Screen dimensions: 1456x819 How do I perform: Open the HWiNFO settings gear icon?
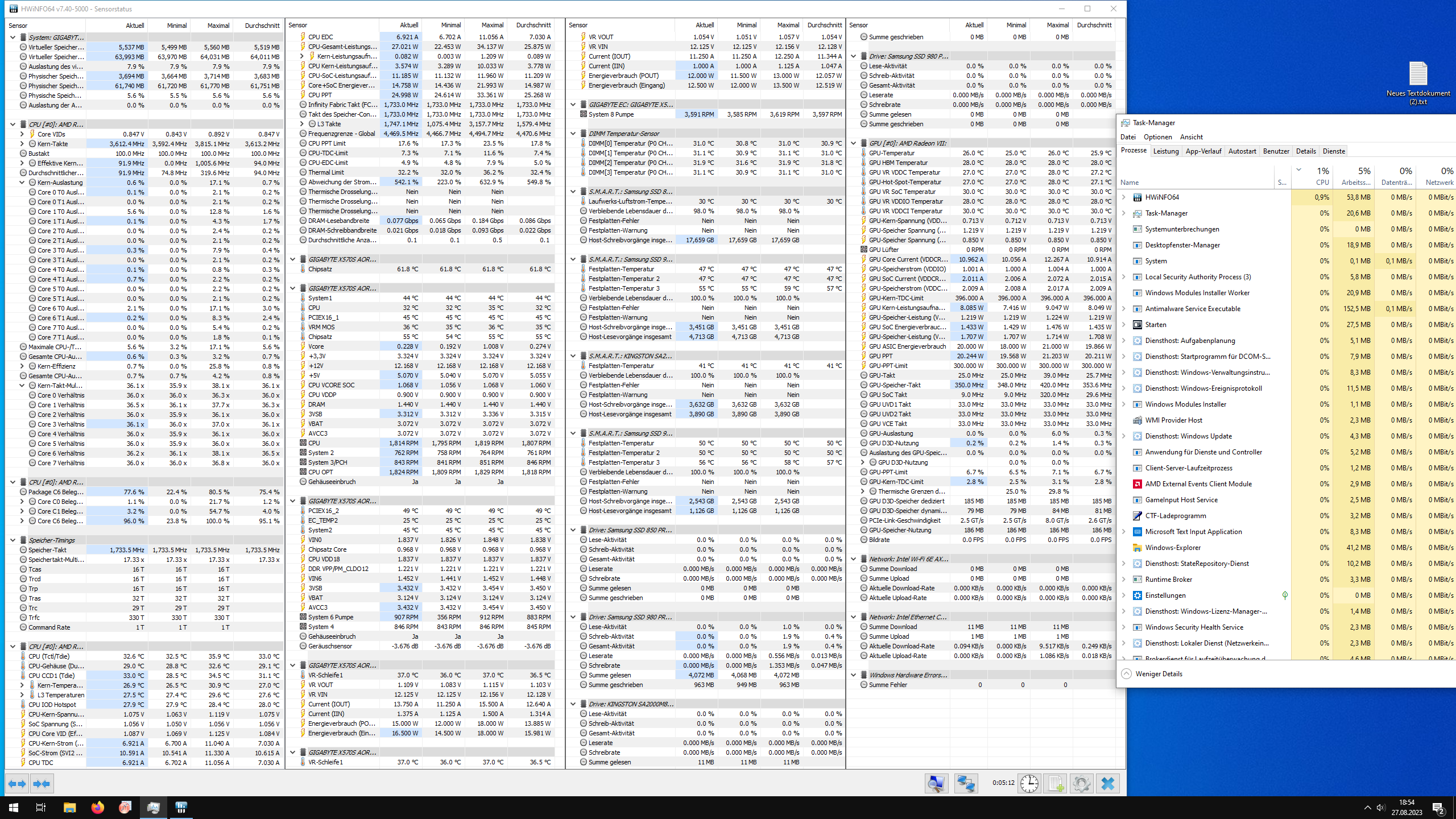pos(1081,784)
